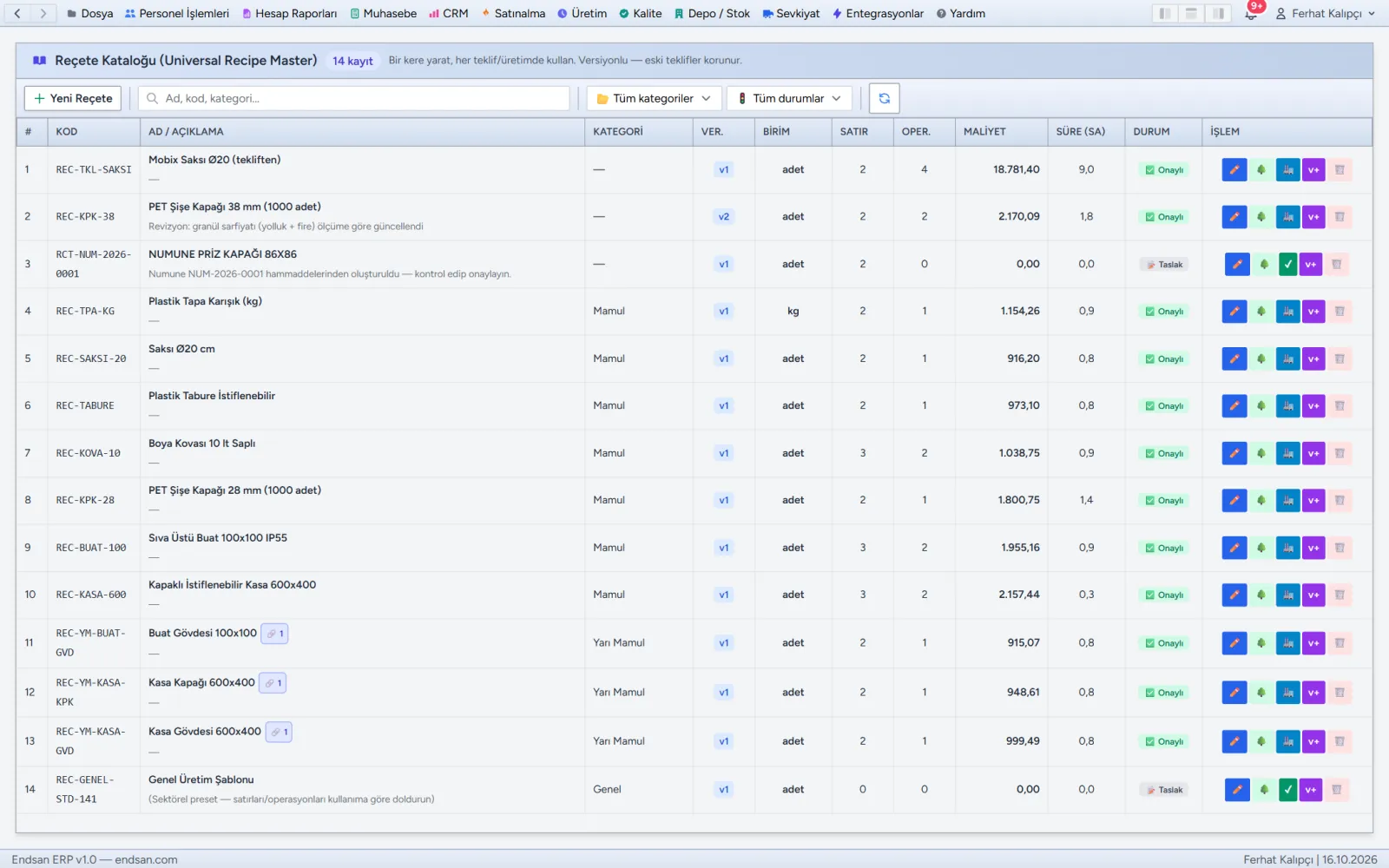Screen dimensions: 1389x868
Task: Click V+ version icon for REC-KASA-600
Action: pos(1313,595)
